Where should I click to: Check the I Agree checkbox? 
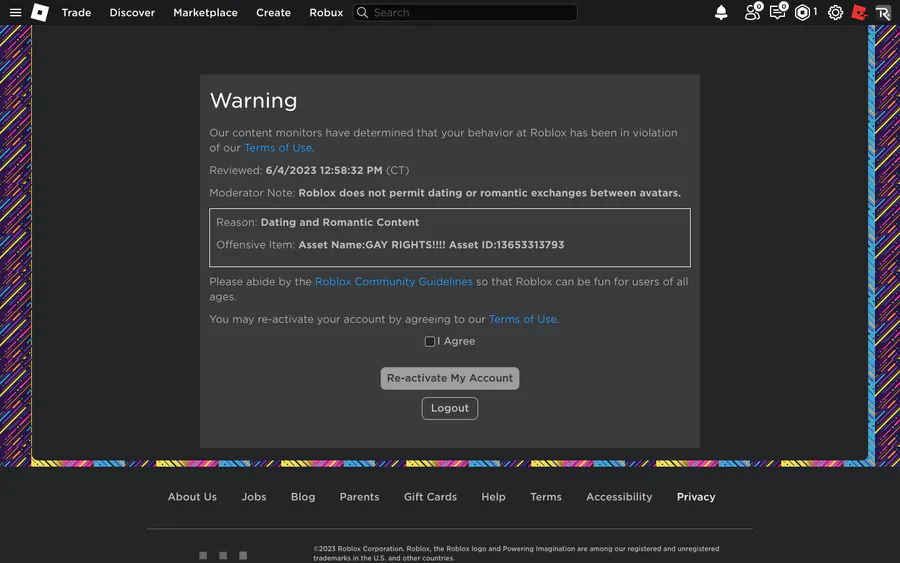pyautogui.click(x=430, y=342)
